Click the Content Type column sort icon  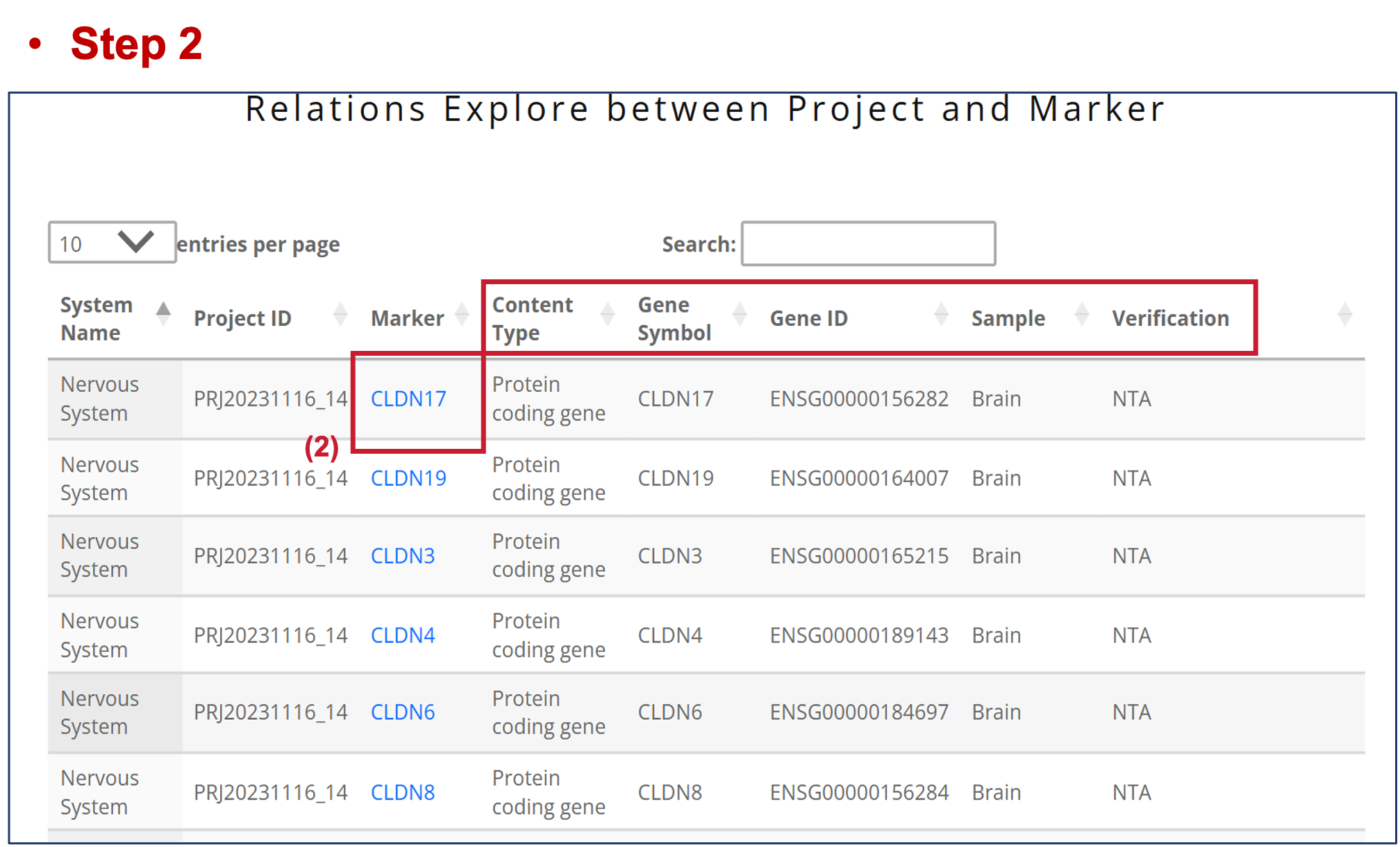(x=608, y=315)
